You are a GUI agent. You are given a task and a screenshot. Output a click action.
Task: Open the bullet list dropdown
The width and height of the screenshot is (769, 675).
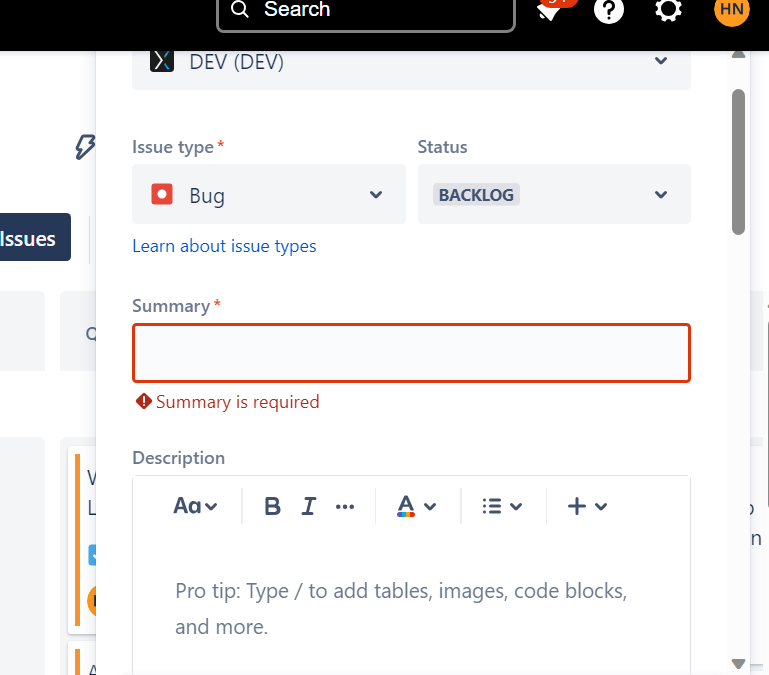coord(502,506)
